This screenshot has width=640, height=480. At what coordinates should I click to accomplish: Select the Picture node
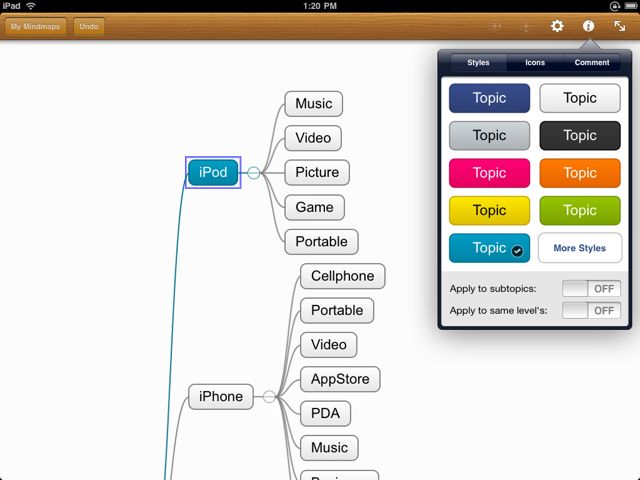click(317, 172)
